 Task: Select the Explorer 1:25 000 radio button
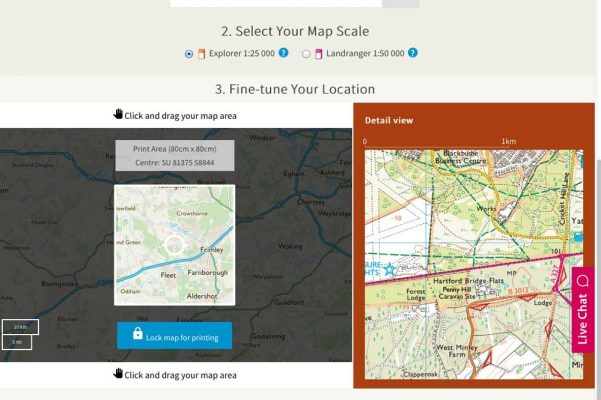pyautogui.click(x=189, y=54)
